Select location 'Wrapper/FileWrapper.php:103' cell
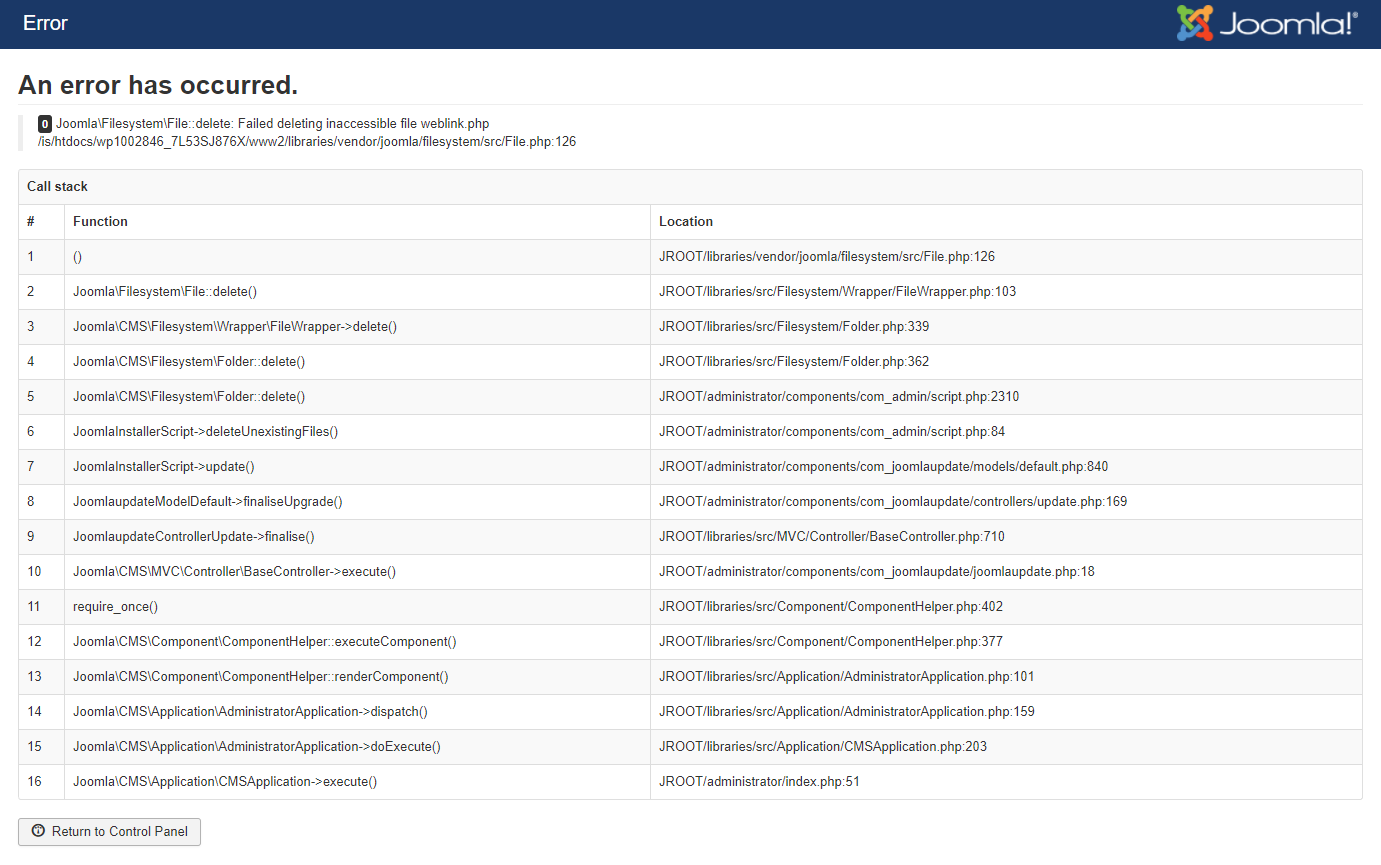This screenshot has height=865, width=1381. (x=1006, y=292)
